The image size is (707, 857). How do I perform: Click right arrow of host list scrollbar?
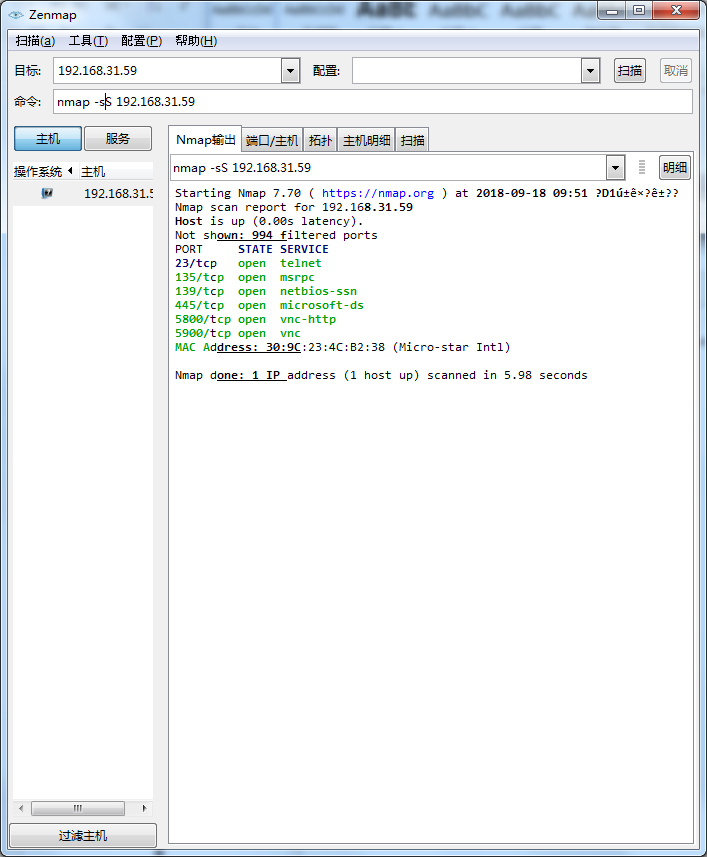pyautogui.click(x=145, y=808)
